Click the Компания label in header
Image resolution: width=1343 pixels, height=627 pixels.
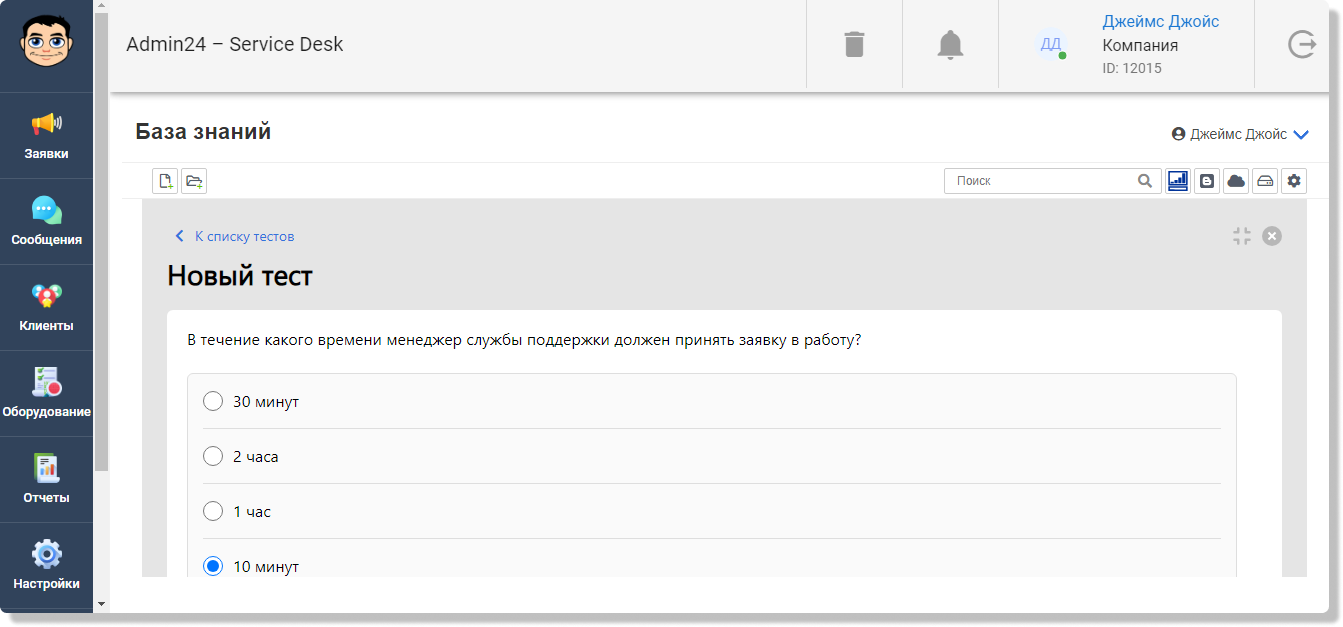coord(1140,45)
